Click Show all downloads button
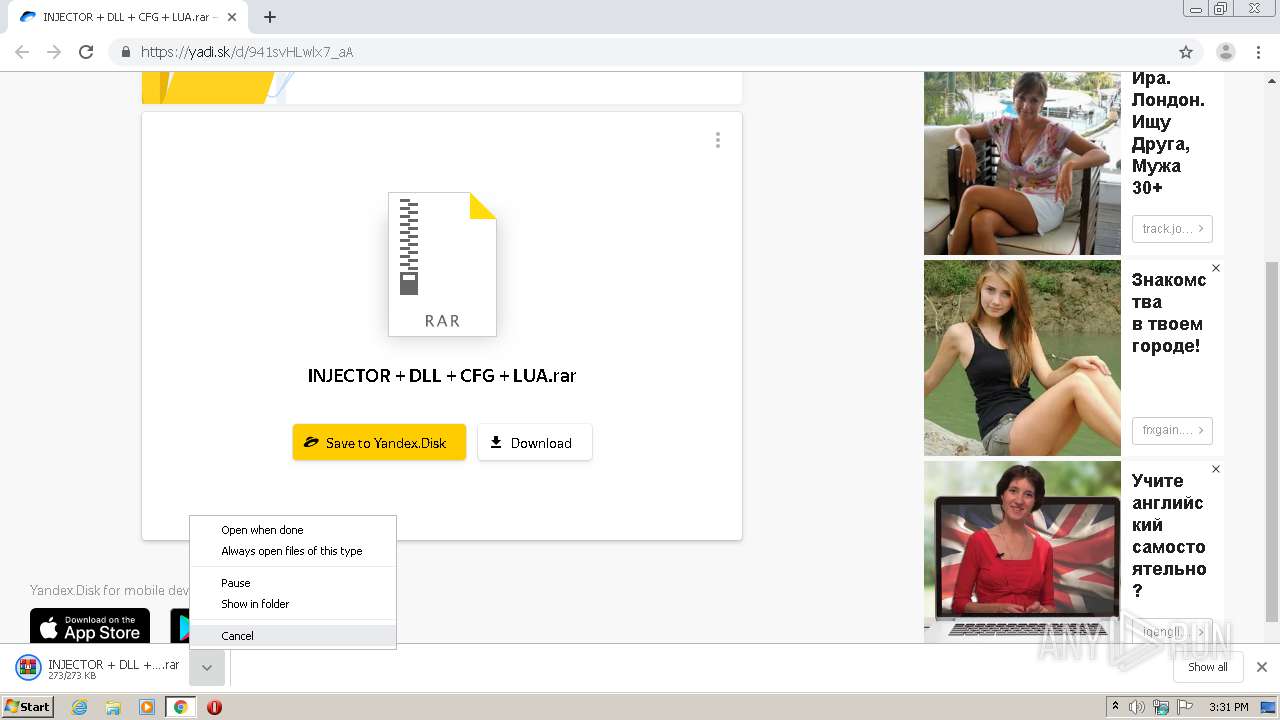The image size is (1280, 720). click(x=1208, y=667)
